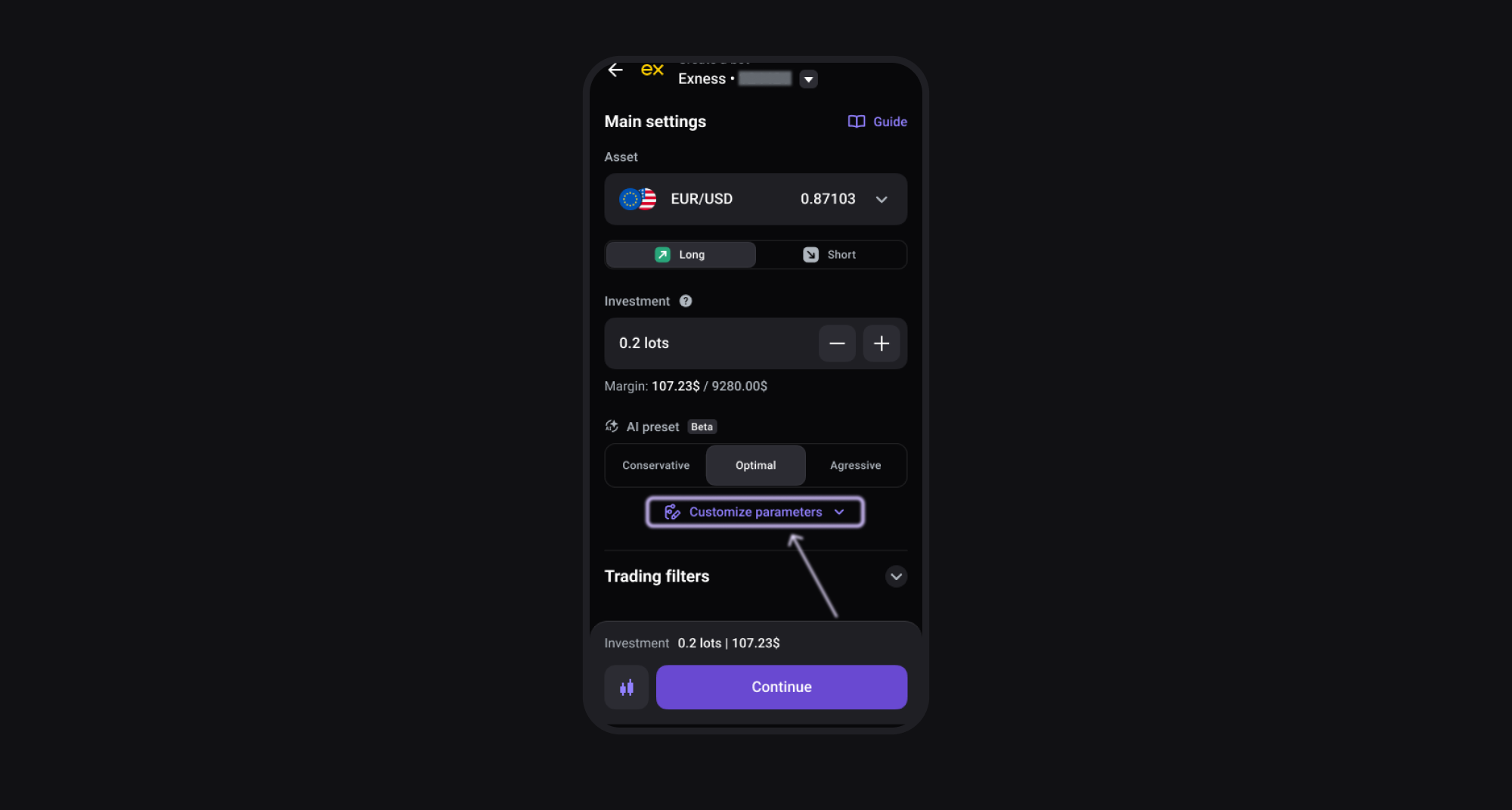The height and width of the screenshot is (810, 1512).
Task: Expand the Trading filters section
Action: pos(896,576)
